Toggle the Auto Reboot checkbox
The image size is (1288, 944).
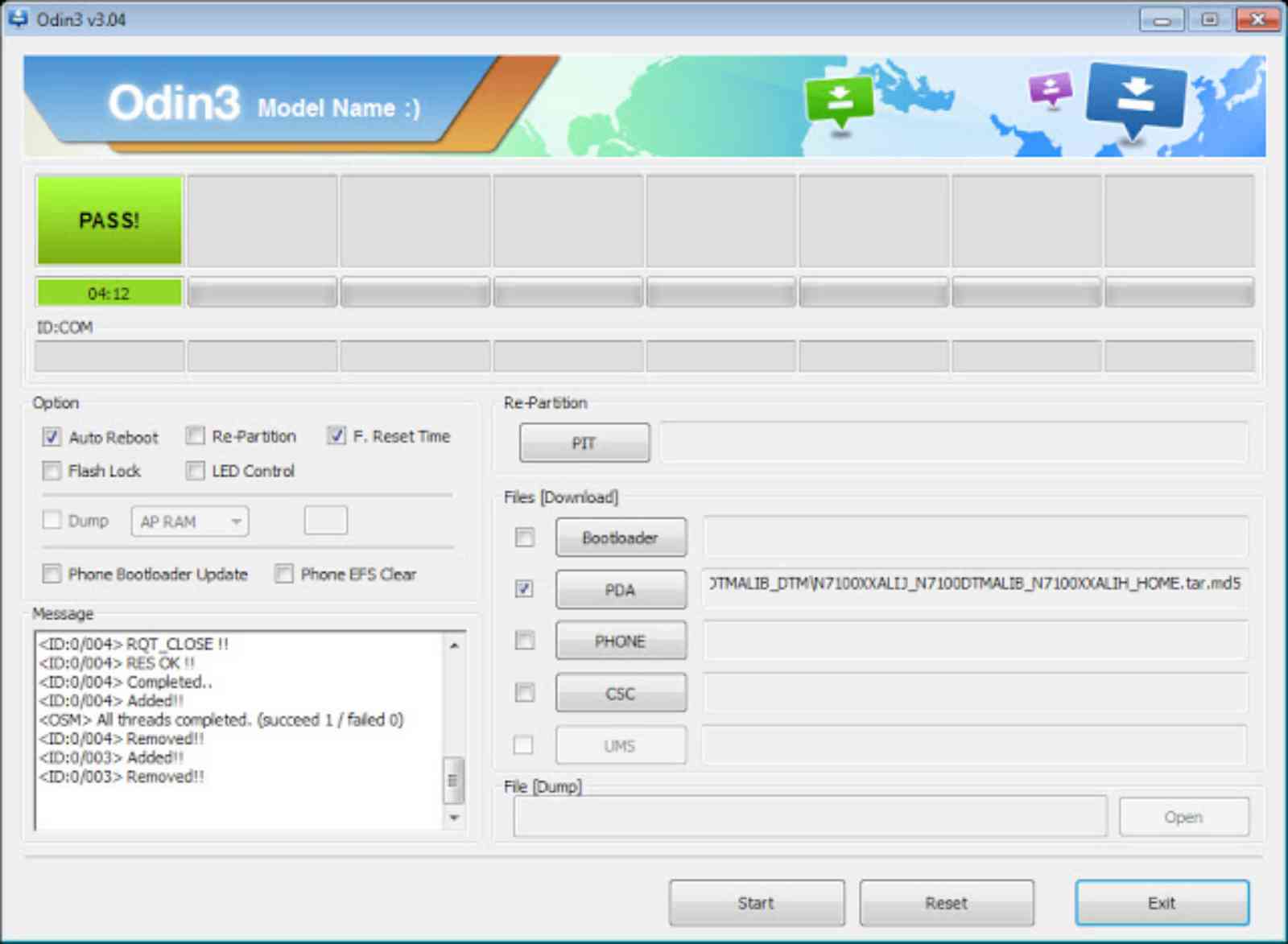pos(52,437)
